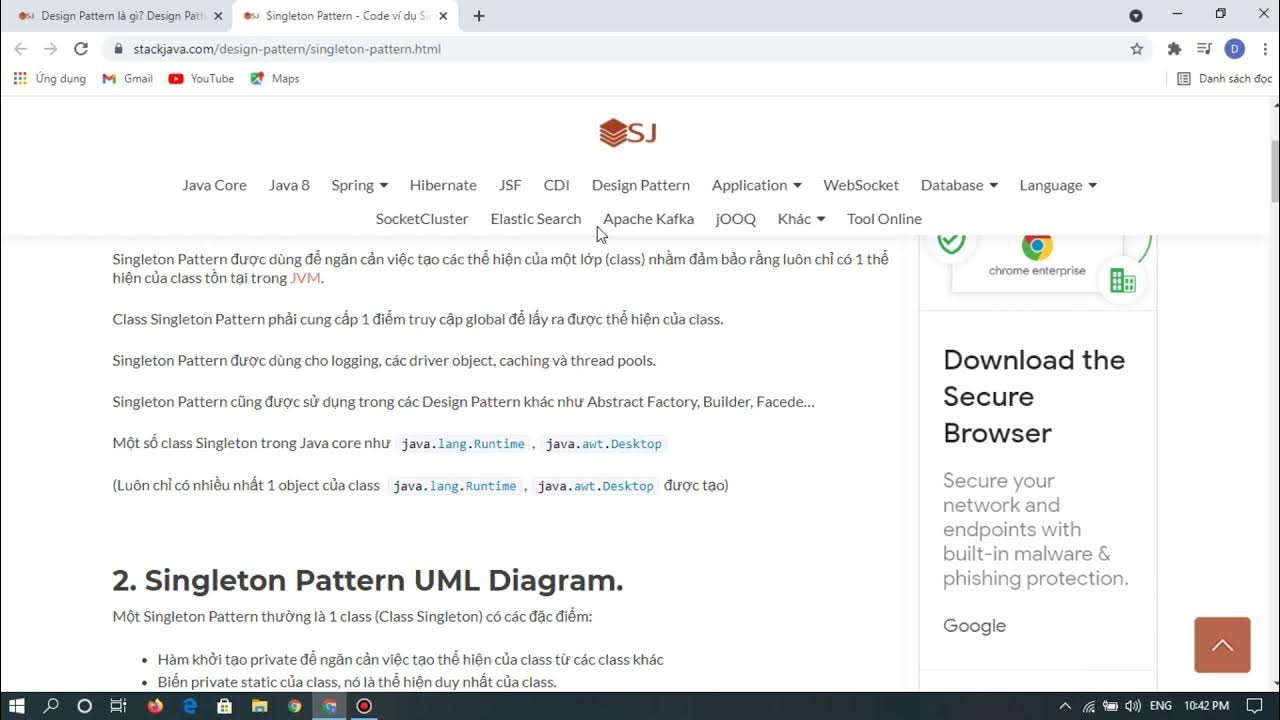
Task: Switch the ENG input language indicator
Action: coord(1160,706)
